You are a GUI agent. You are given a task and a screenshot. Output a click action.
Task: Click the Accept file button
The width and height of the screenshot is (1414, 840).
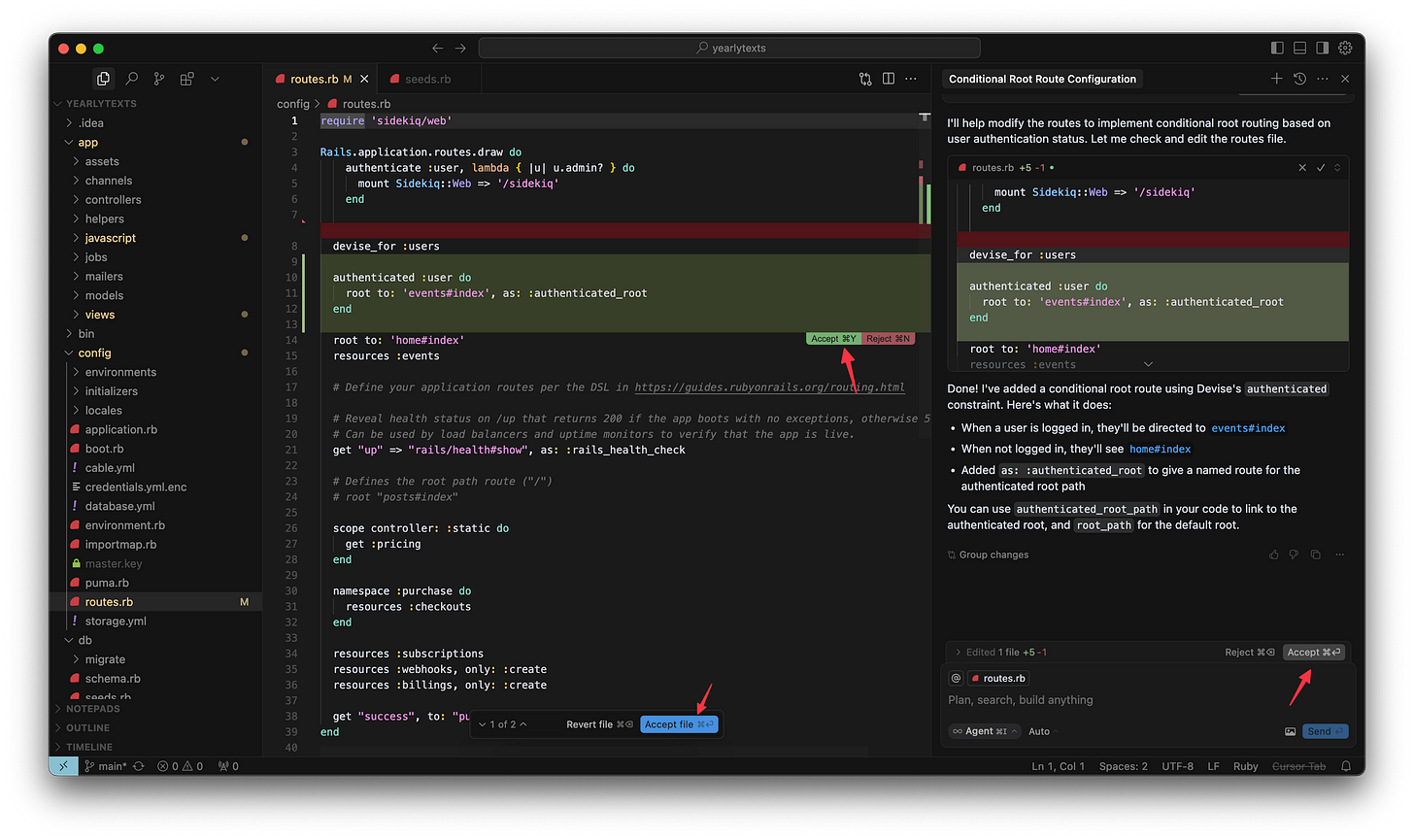[679, 723]
